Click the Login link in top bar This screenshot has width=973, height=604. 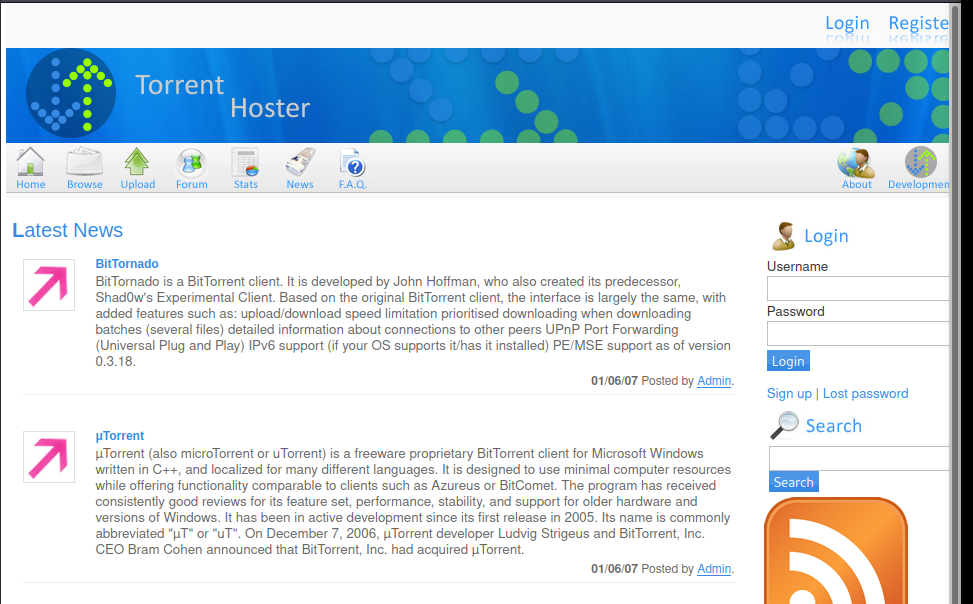pyautogui.click(x=847, y=23)
